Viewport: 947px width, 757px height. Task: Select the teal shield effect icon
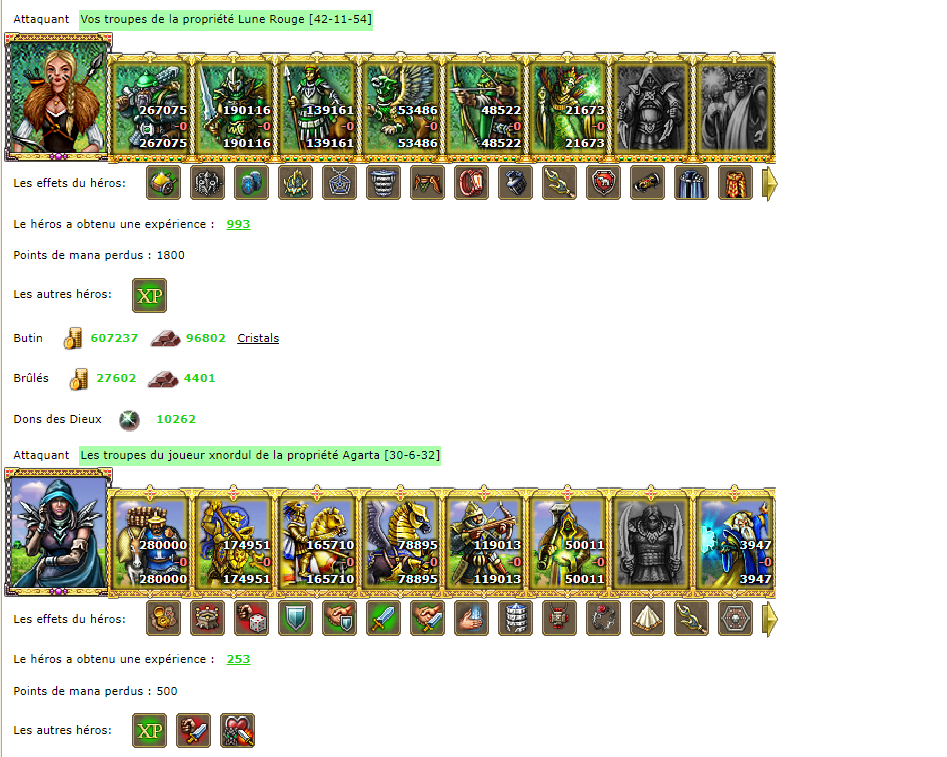[295, 619]
